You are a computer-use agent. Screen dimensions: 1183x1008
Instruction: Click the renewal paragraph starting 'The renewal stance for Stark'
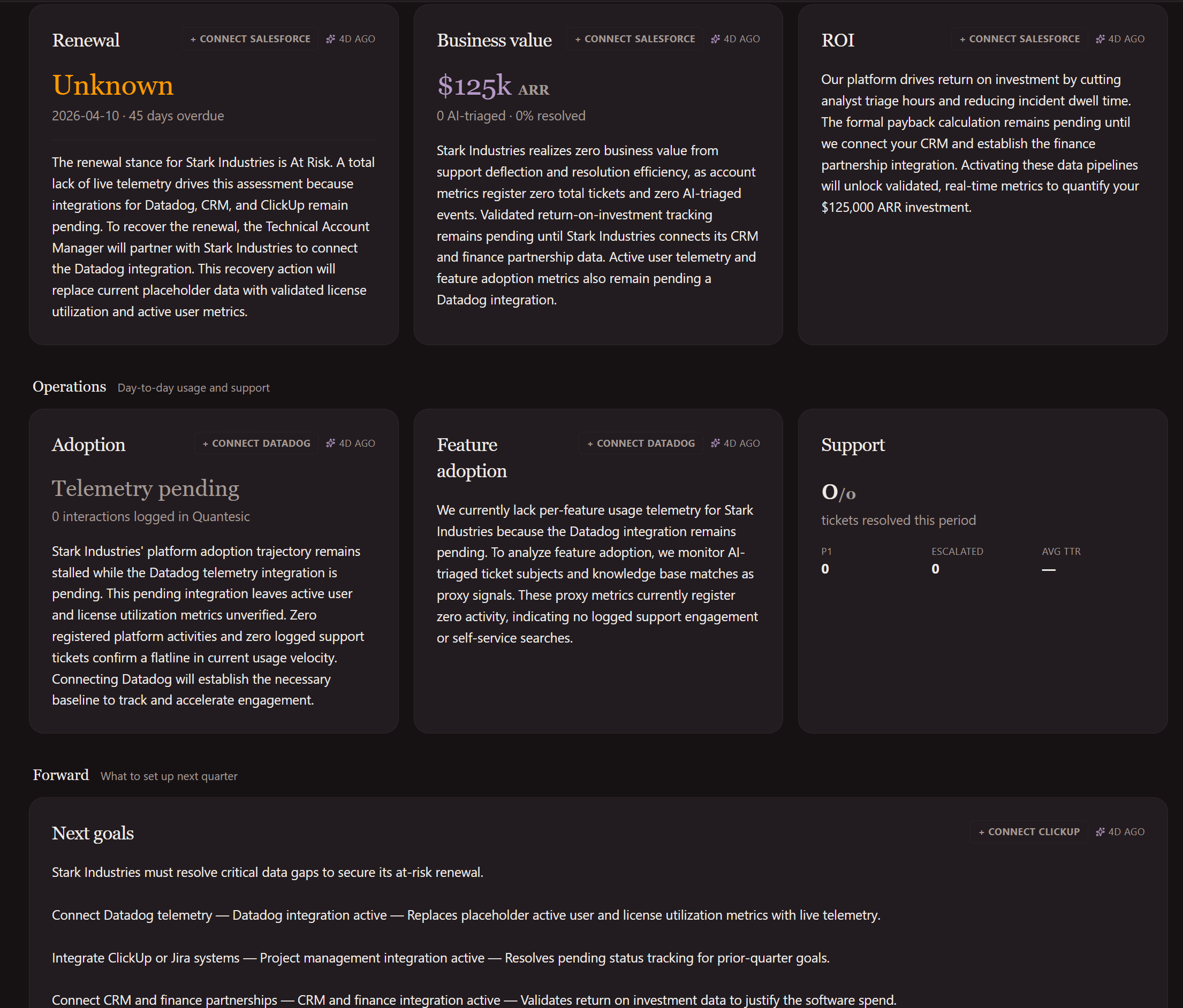pyautogui.click(x=214, y=237)
